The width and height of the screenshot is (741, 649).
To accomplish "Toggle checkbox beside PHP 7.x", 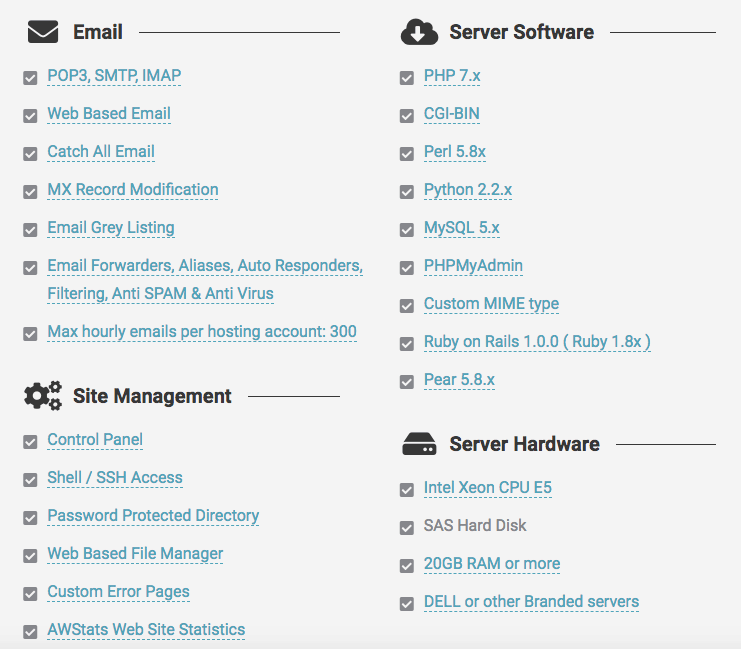I will [x=407, y=78].
